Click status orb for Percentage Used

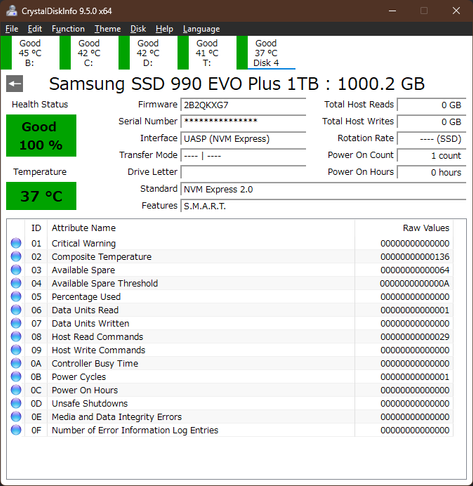[16, 297]
